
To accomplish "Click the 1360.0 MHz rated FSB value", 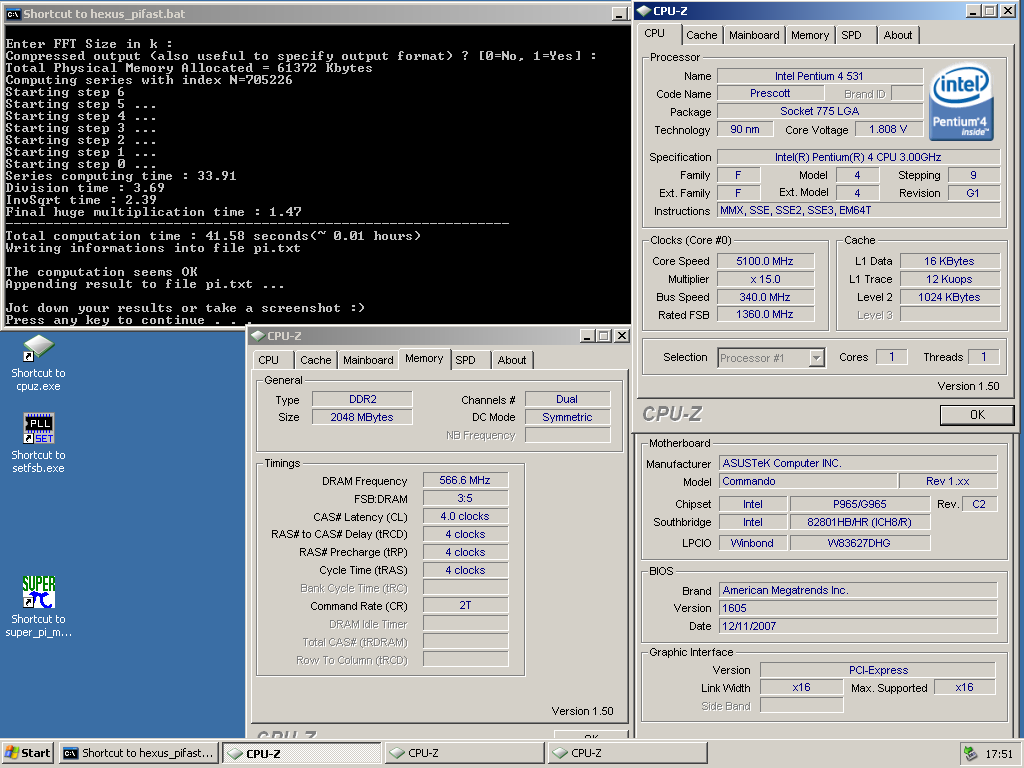I will coord(765,314).
